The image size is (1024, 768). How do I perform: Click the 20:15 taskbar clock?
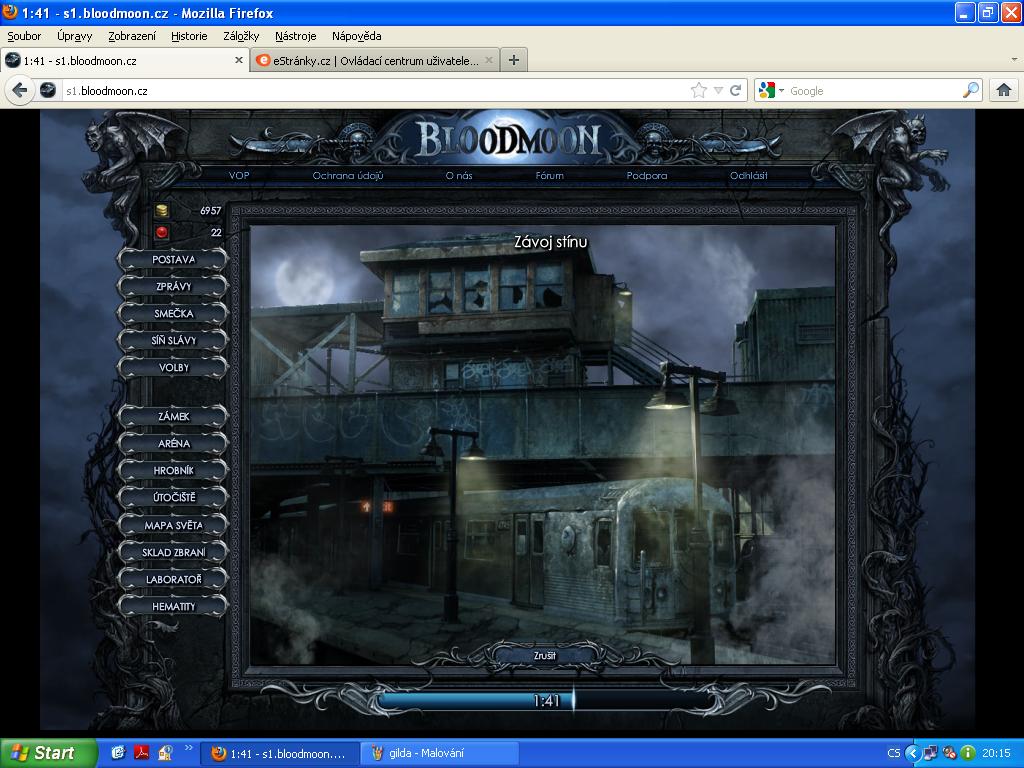996,753
